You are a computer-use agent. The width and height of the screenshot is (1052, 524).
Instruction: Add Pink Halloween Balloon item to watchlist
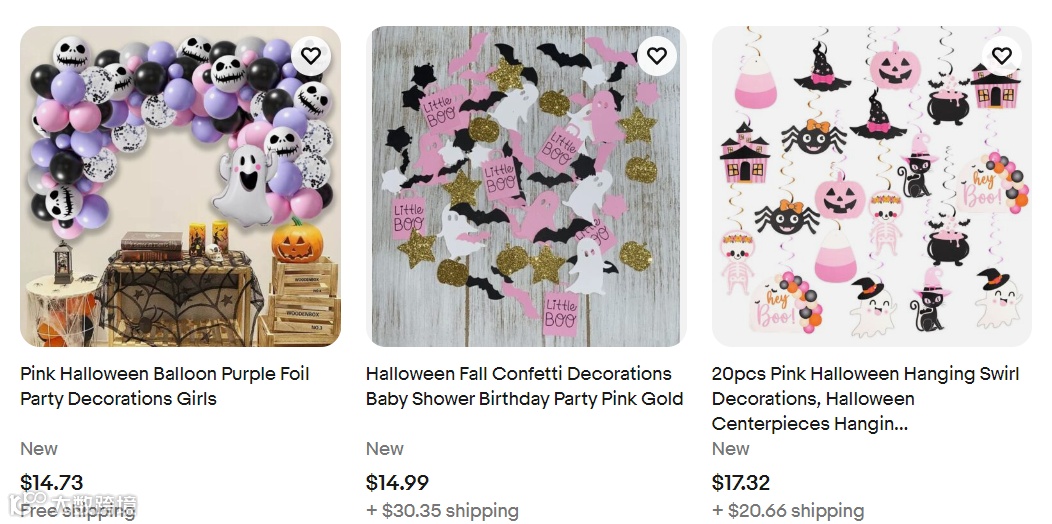[310, 56]
